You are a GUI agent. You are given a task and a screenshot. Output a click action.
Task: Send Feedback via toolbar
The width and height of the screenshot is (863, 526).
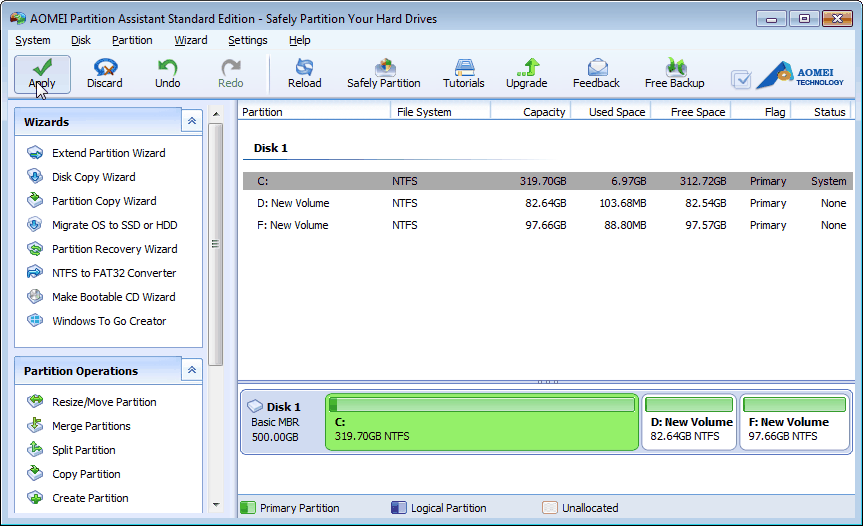pos(596,74)
